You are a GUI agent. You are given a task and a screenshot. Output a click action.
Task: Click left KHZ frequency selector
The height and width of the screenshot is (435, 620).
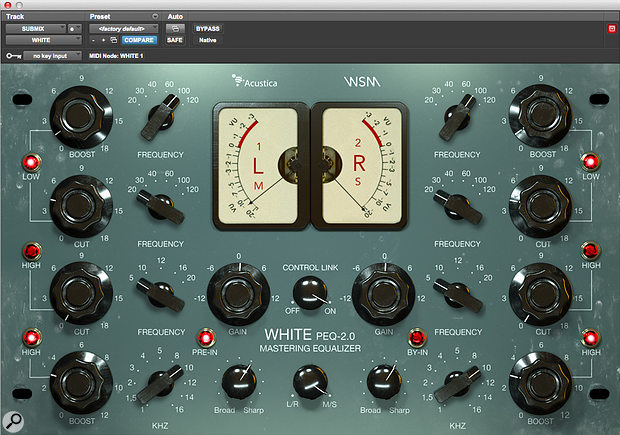pyautogui.click(x=161, y=384)
